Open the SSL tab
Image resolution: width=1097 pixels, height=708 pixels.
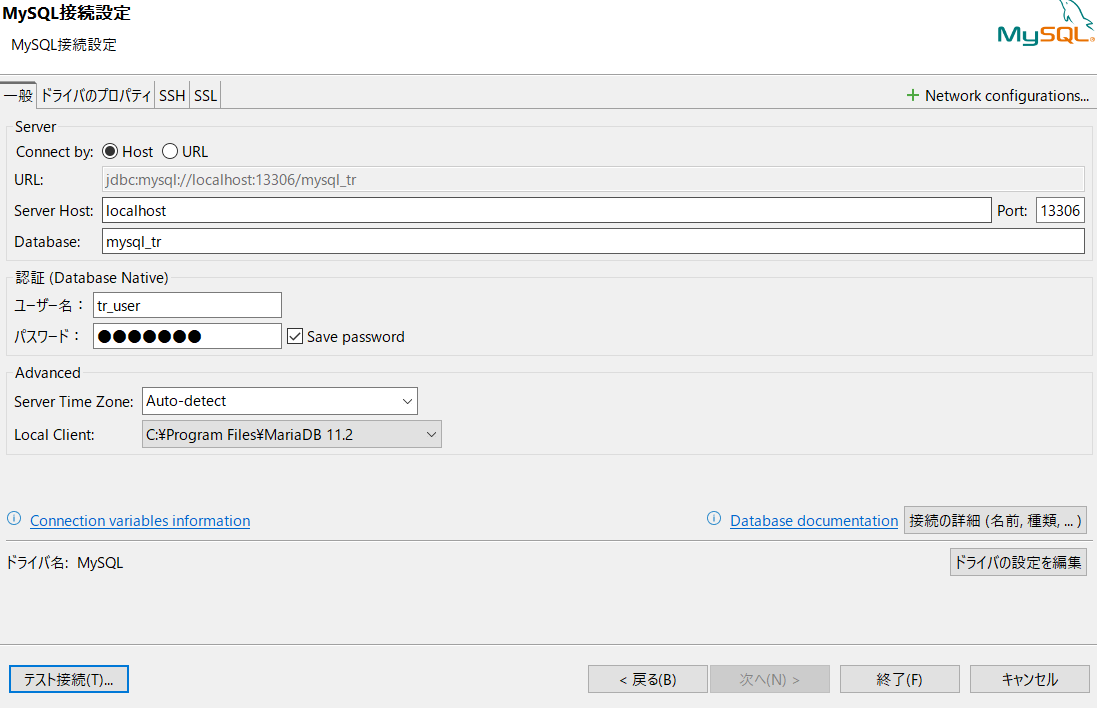point(205,95)
